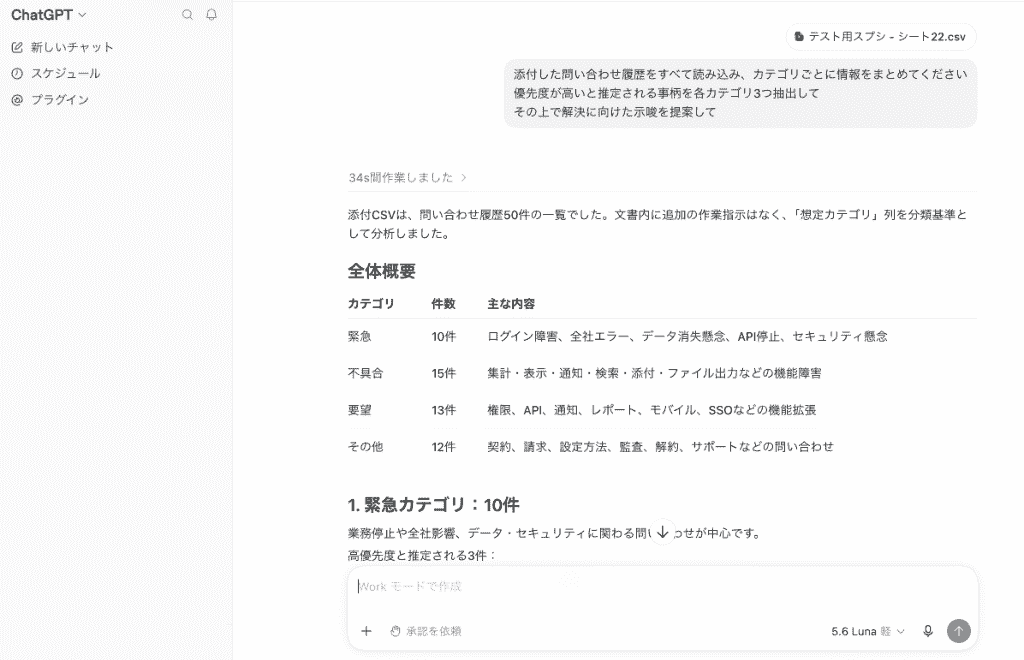The width and height of the screenshot is (1024, 660).
Task: Click the 権限、API、通知 content cell
Action: (652, 410)
